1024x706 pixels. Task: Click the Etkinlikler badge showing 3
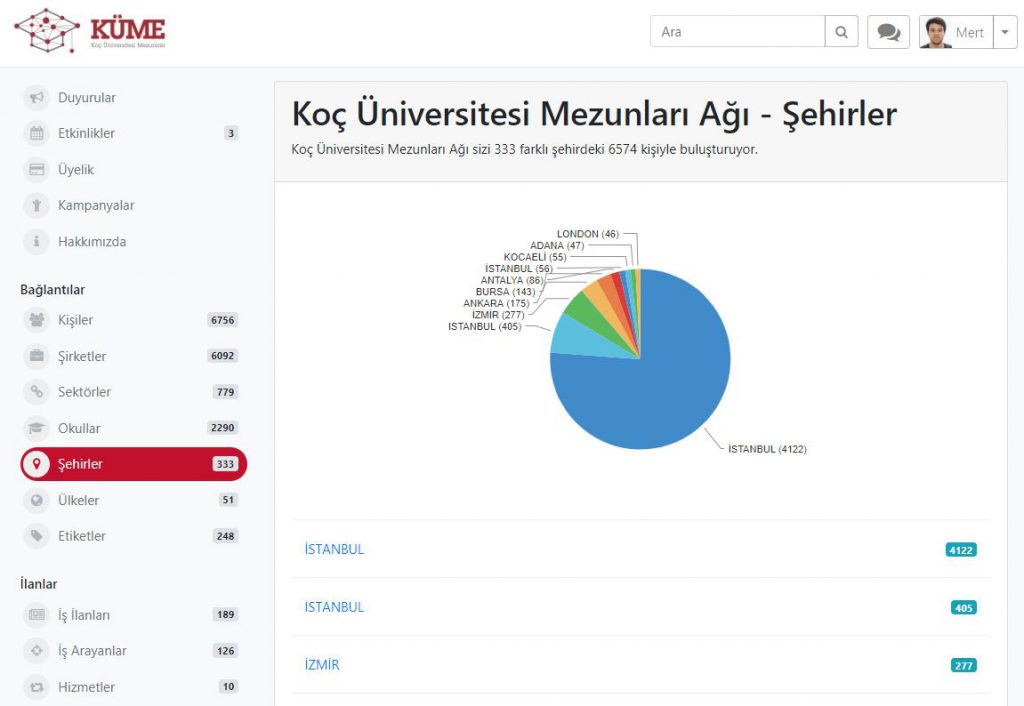point(231,133)
